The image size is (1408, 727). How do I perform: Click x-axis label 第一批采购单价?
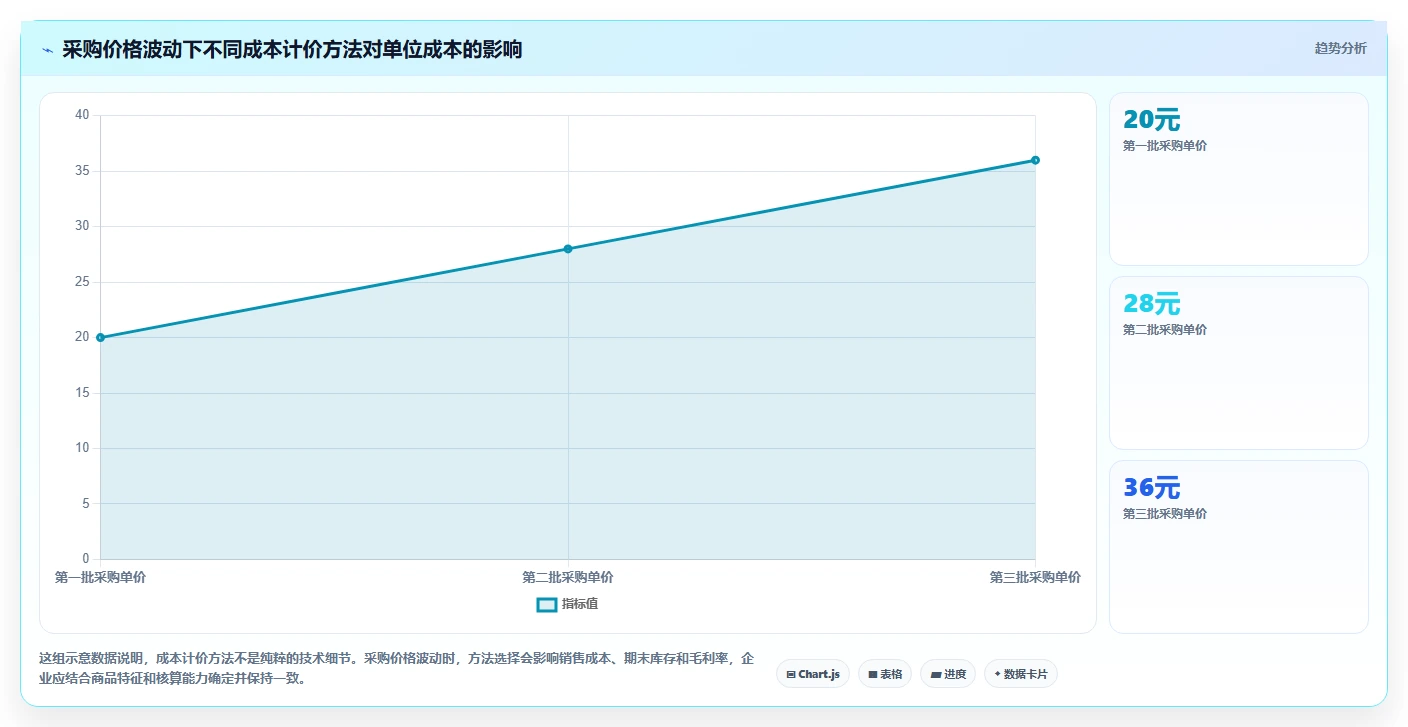[100, 578]
